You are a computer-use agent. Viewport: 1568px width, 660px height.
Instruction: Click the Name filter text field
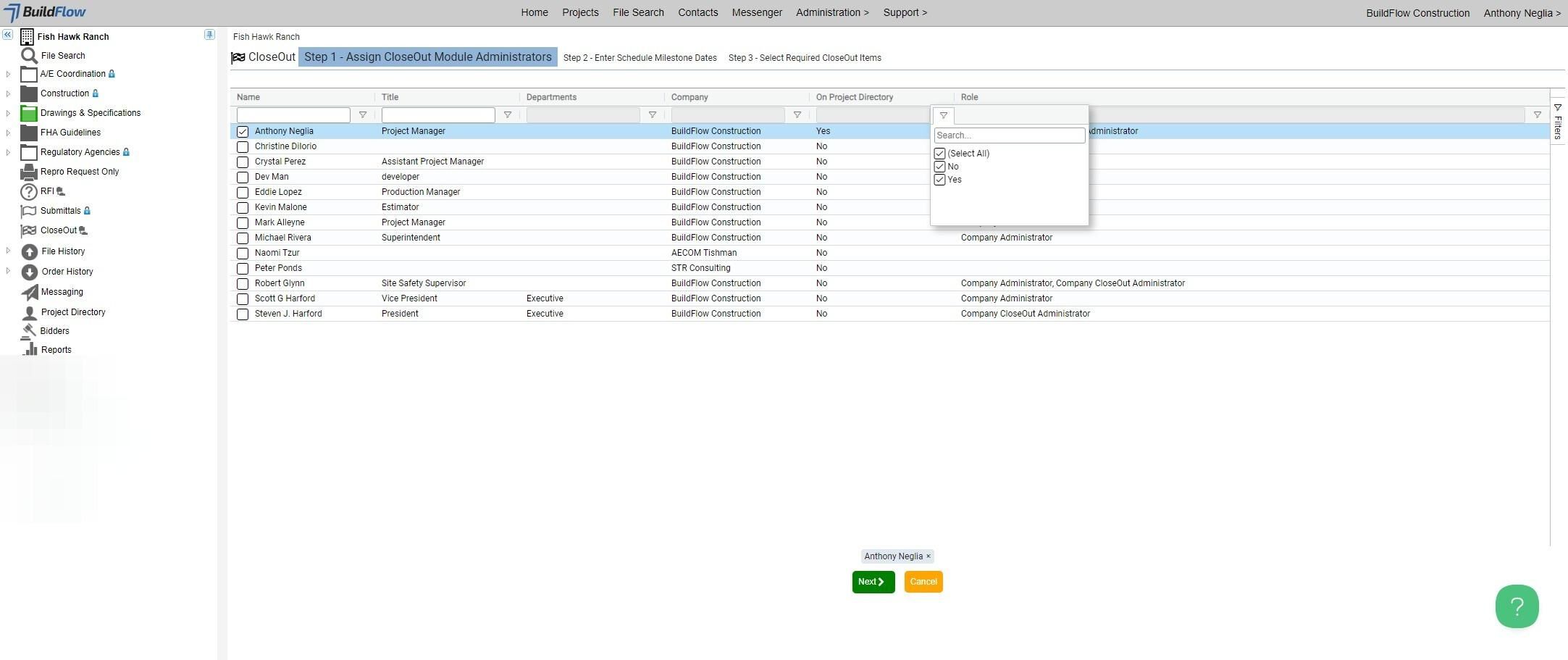(293, 115)
